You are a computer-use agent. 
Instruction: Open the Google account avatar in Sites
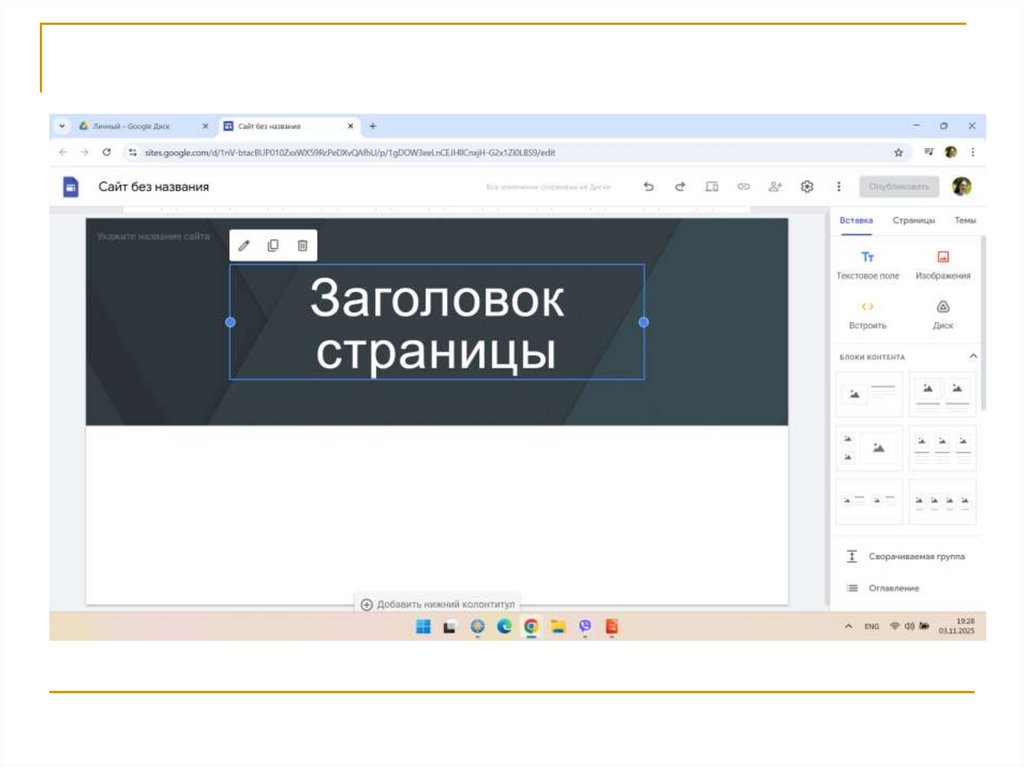(x=962, y=187)
